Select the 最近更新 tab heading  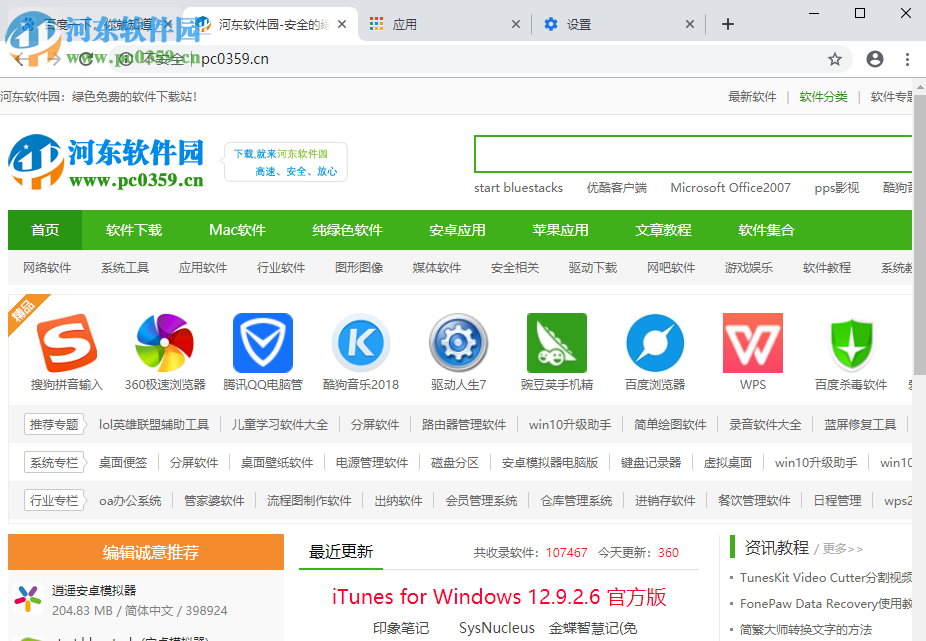(341, 552)
